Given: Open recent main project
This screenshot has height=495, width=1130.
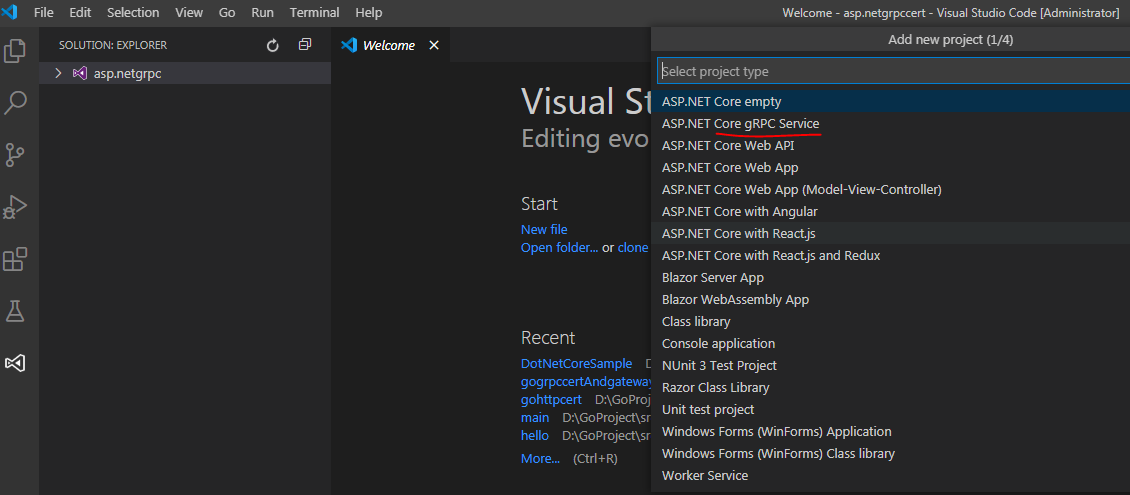Looking at the screenshot, I should 535,418.
